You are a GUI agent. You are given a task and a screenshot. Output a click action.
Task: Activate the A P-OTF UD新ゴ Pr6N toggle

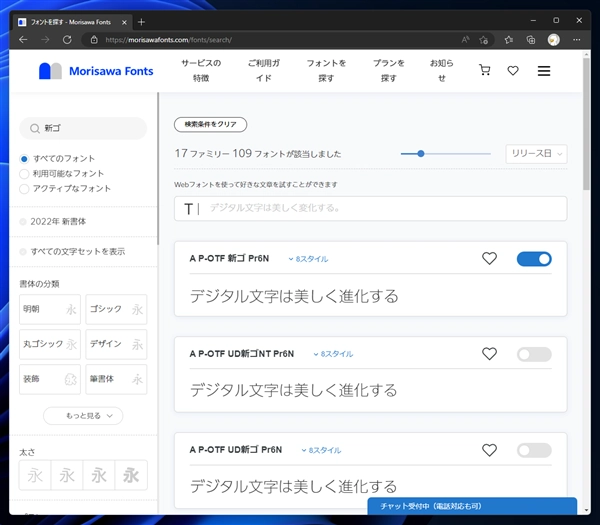coord(534,450)
